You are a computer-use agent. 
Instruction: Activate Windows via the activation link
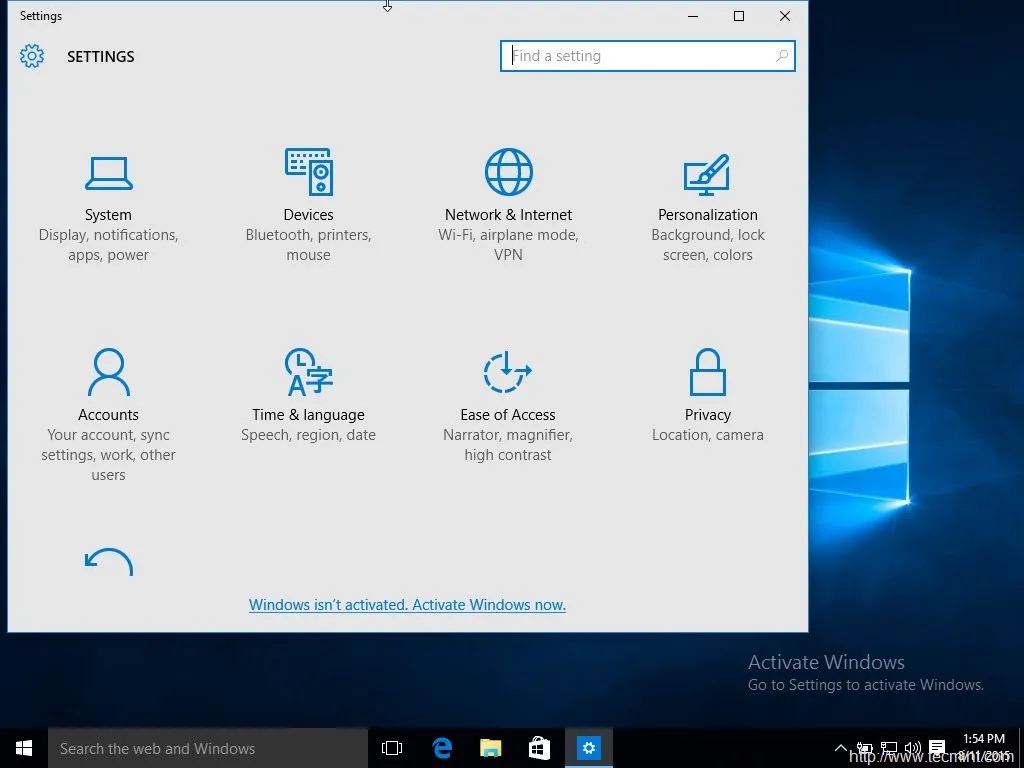coord(407,605)
